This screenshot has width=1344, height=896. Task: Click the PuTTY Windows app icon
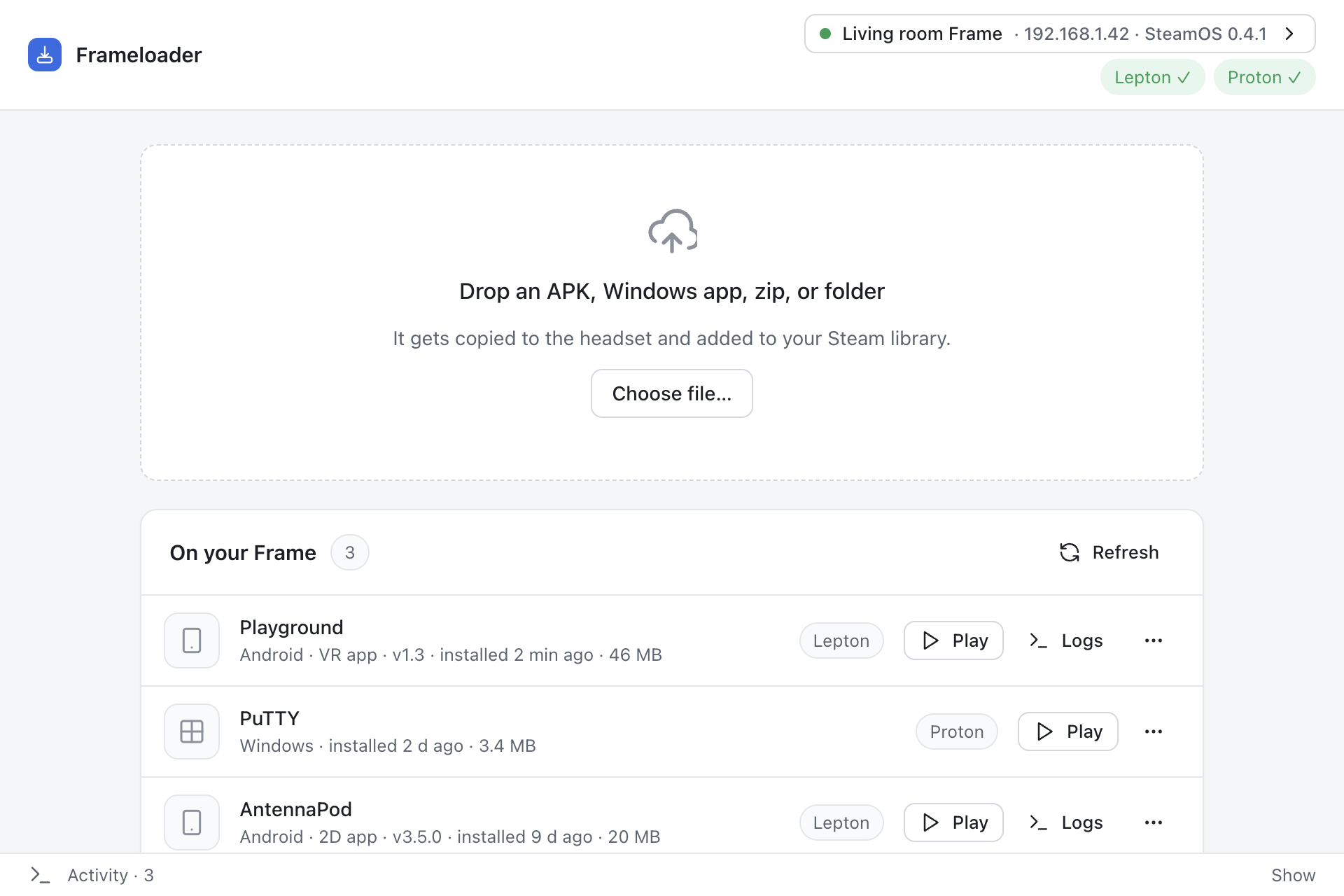pos(192,731)
